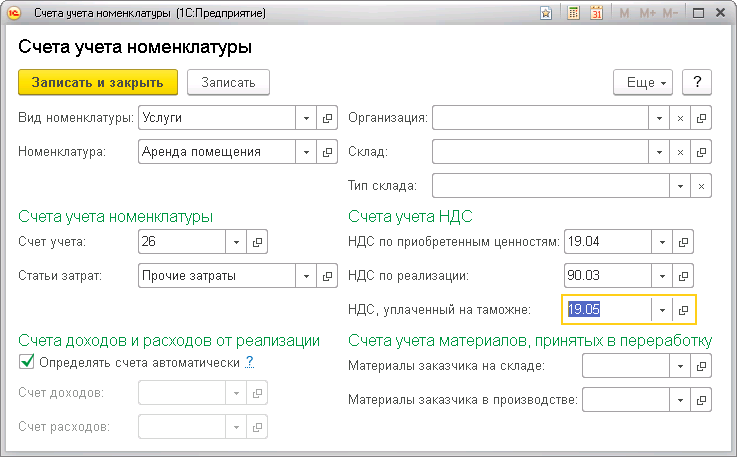Expand the Номенклатура dropdown list

[x=306, y=152]
